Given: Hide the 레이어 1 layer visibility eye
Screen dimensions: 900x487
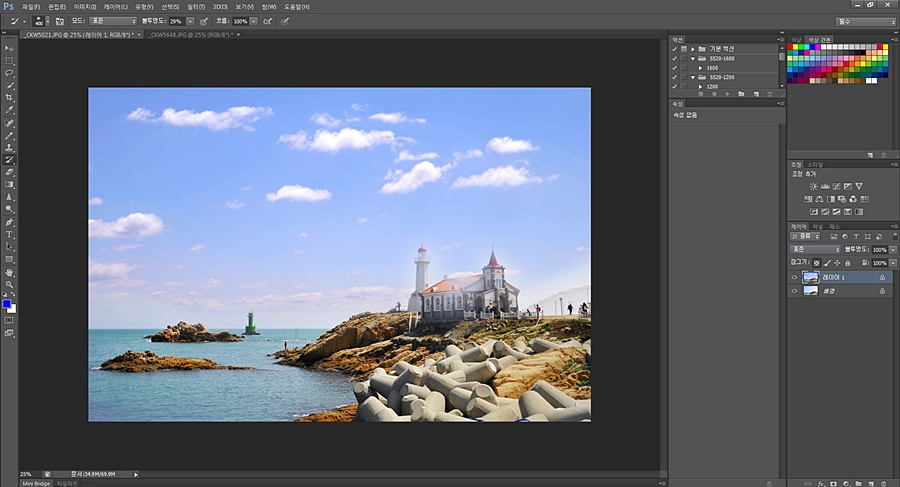Looking at the screenshot, I should [795, 277].
